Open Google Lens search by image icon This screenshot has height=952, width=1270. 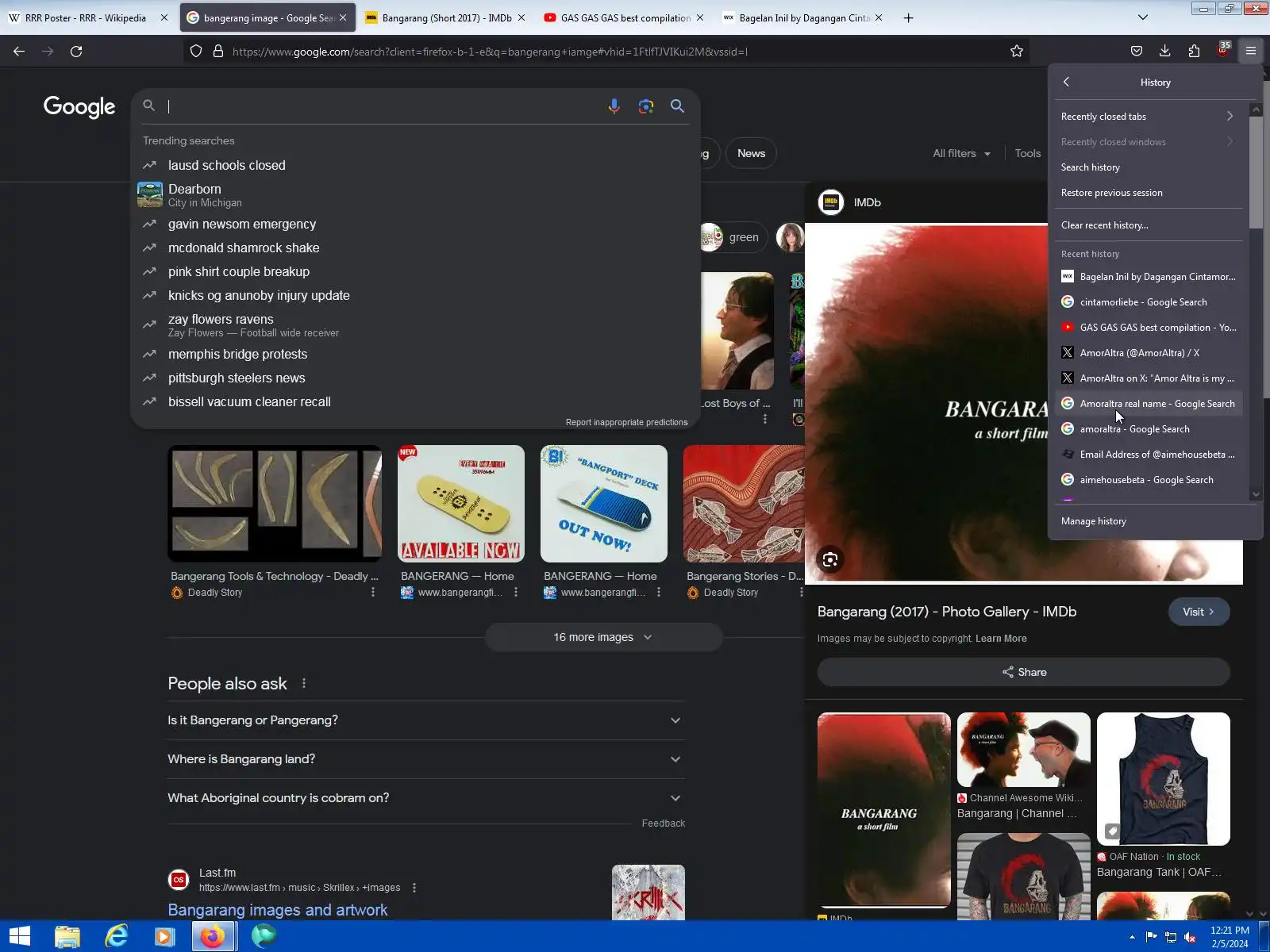point(646,106)
